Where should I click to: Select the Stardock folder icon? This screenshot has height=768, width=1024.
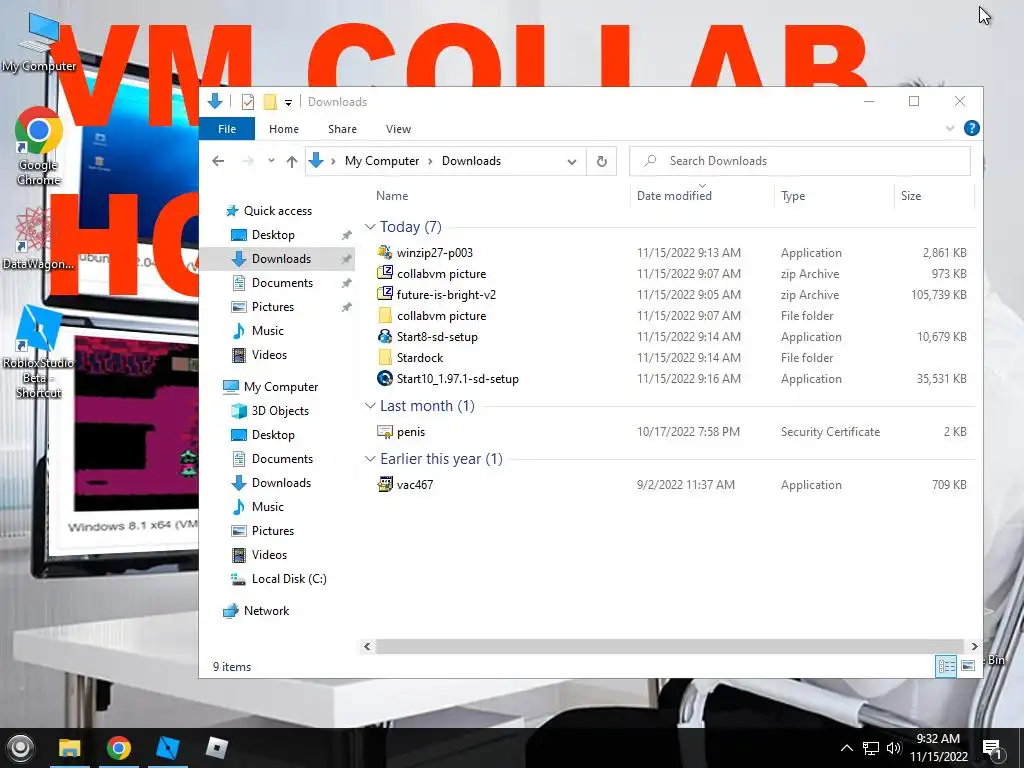coord(385,357)
